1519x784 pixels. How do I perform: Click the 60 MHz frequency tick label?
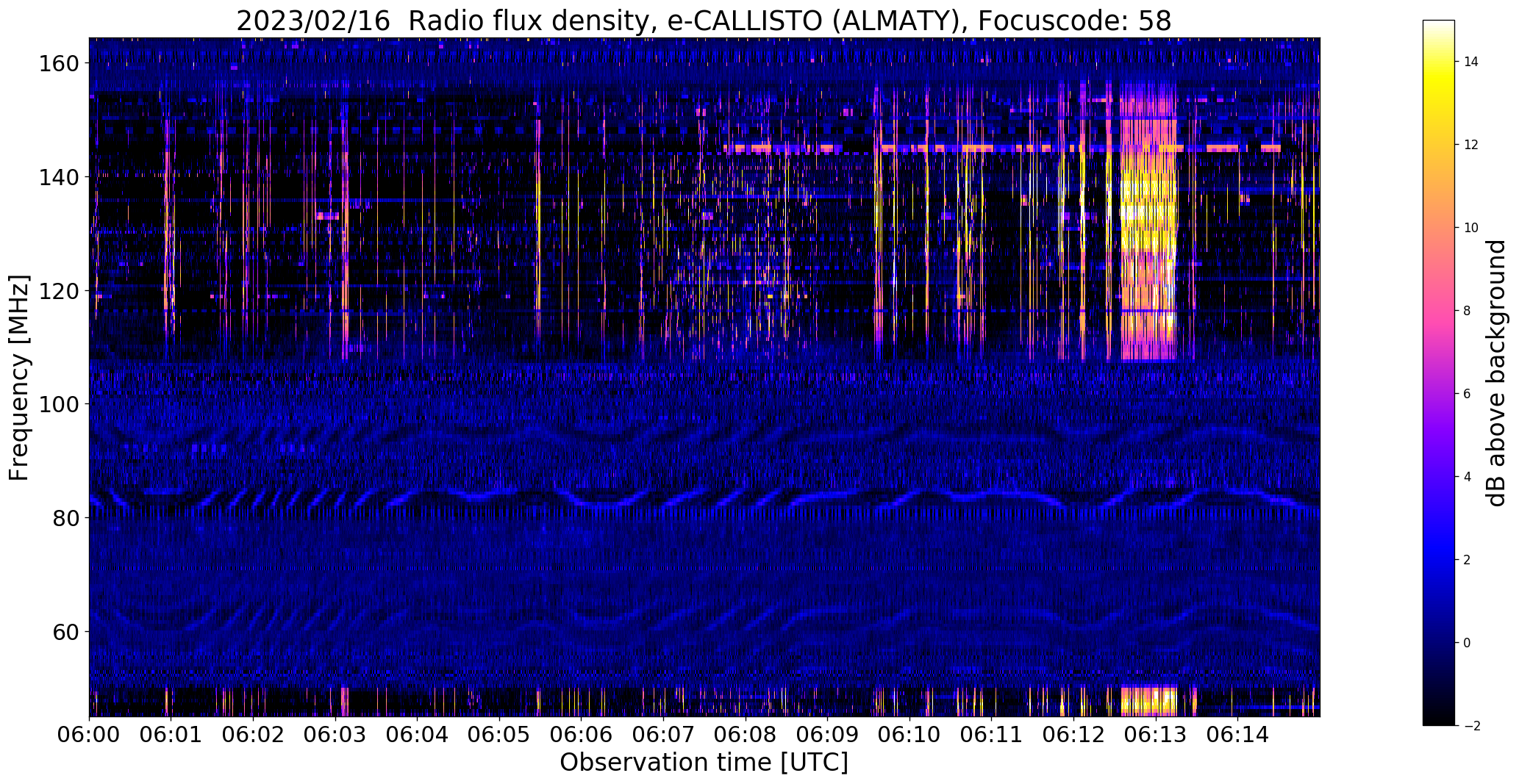pos(65,631)
